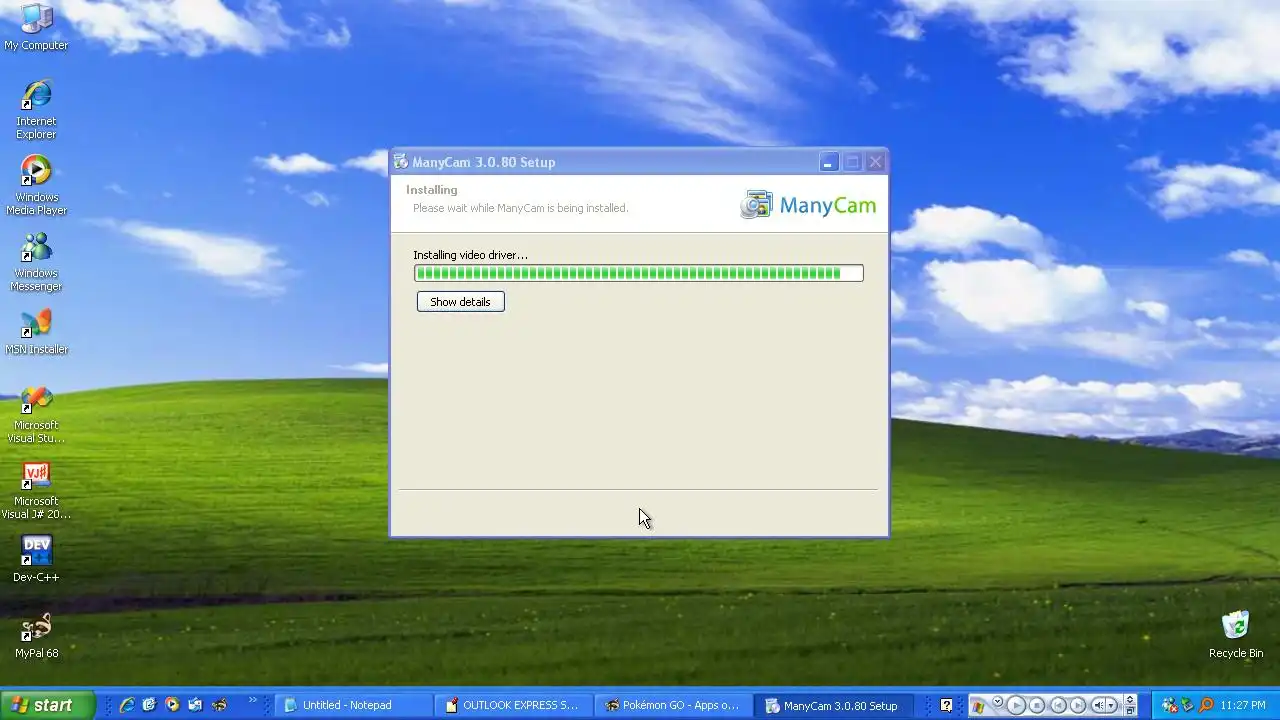Select the Recycle Bin desktop icon
Screen dimensions: 1280x720
coord(1236,636)
